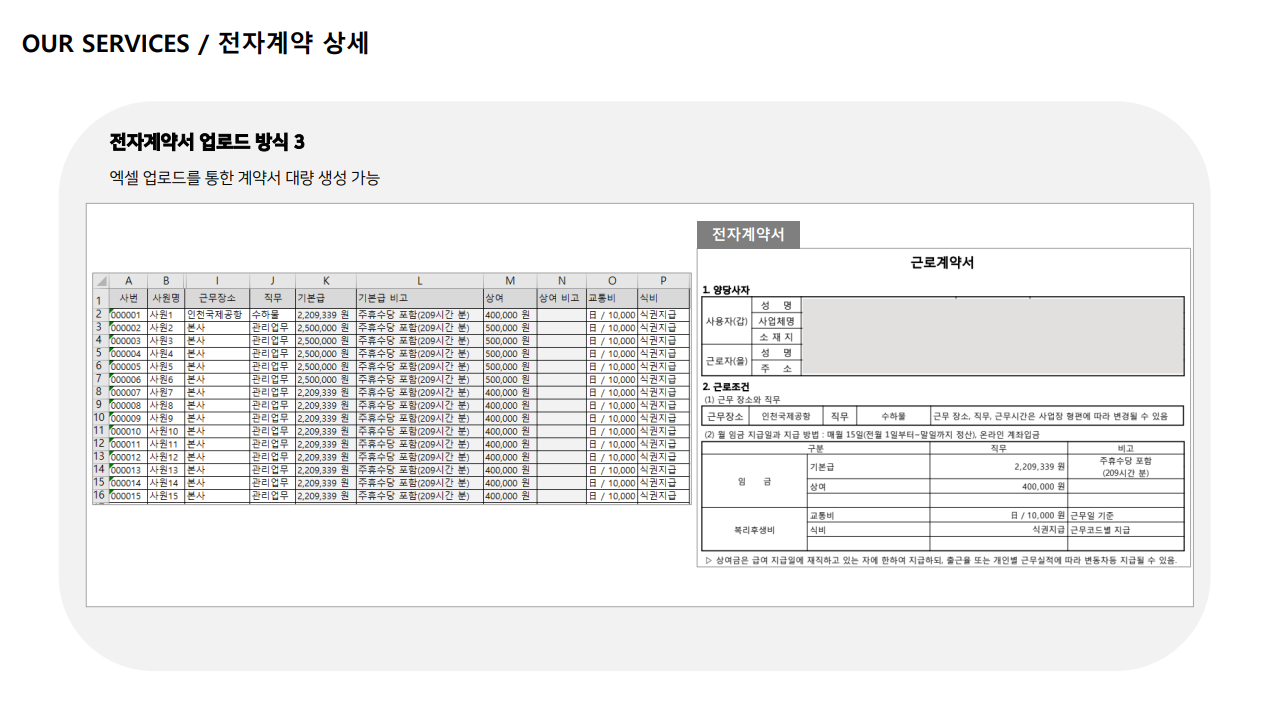Select column I header in the spreadsheet
Viewport: 1280px width, 720px height.
coord(217,281)
